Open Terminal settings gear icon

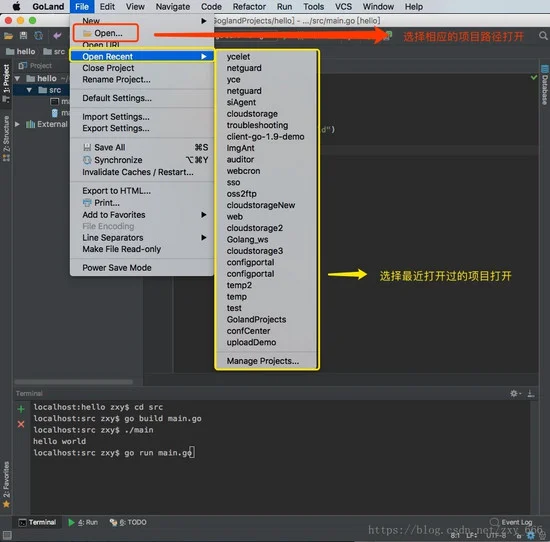515,394
